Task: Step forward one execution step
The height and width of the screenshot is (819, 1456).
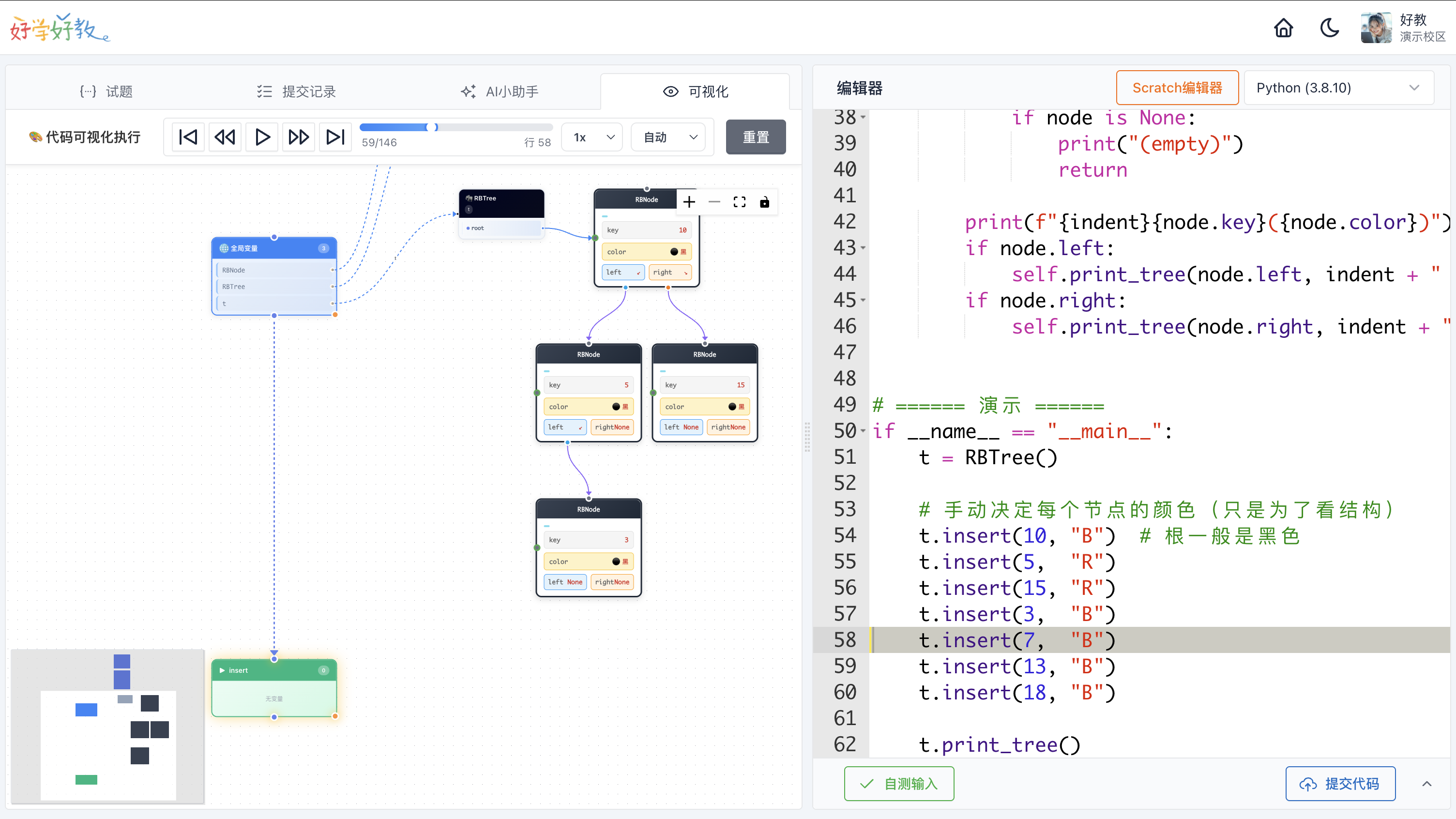Action: click(x=299, y=137)
